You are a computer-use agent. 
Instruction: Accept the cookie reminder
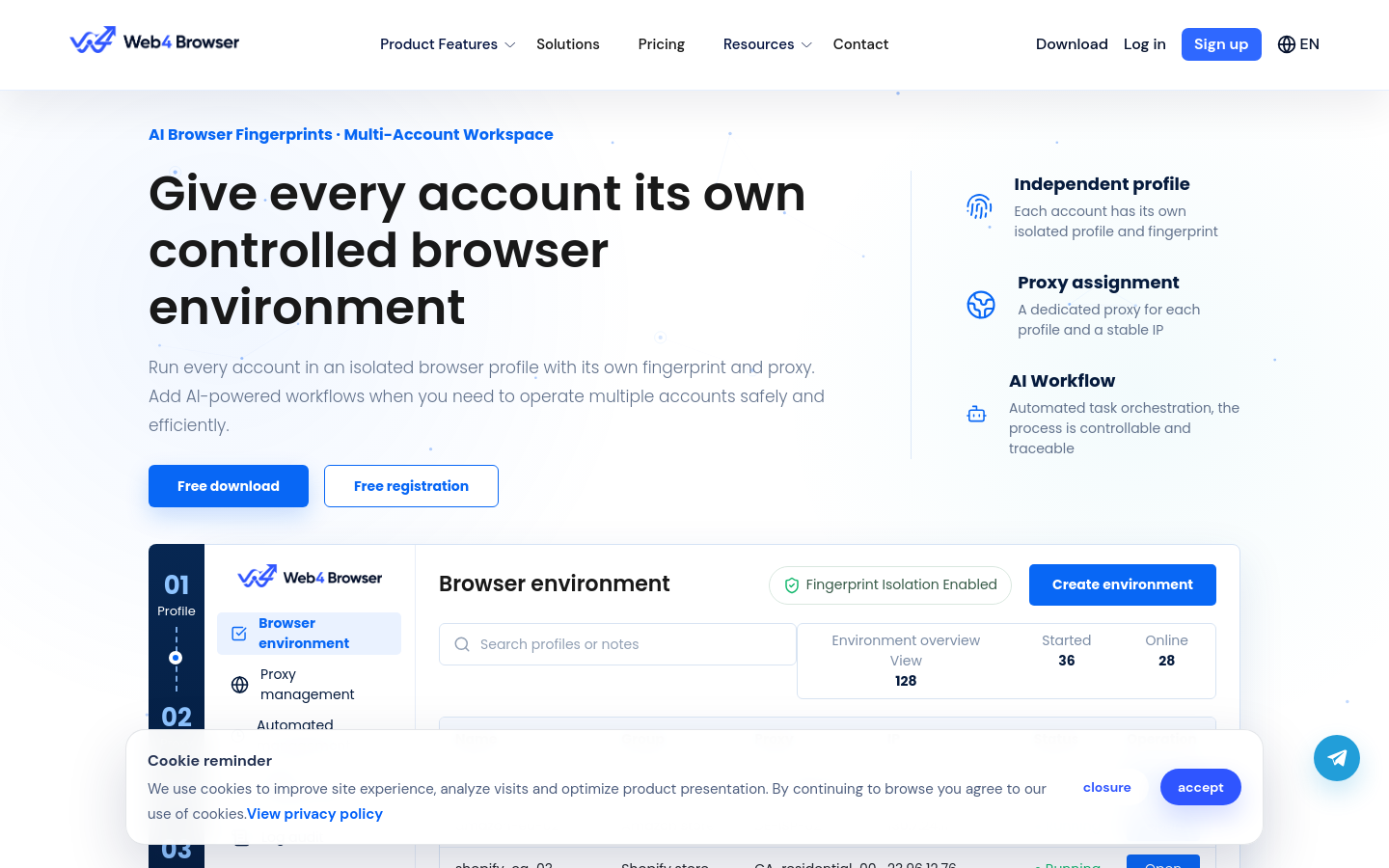point(1201,787)
